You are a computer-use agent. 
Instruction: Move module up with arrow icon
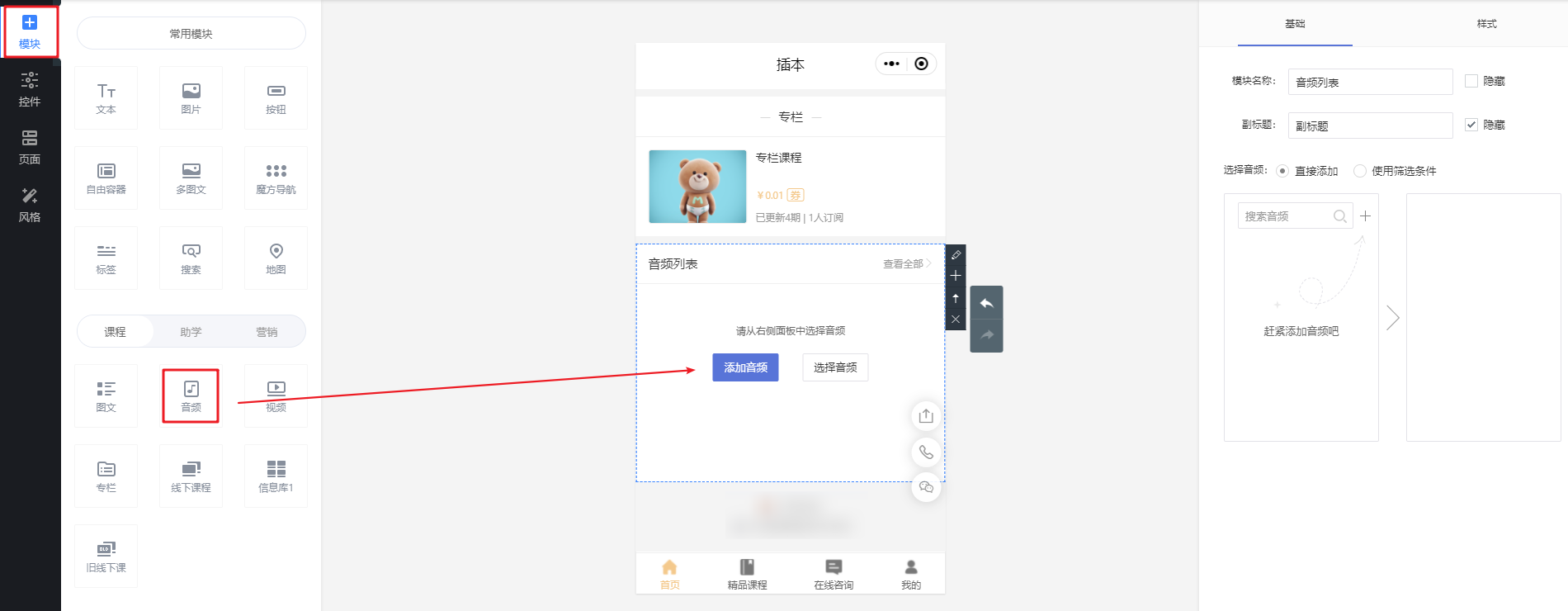point(956,298)
